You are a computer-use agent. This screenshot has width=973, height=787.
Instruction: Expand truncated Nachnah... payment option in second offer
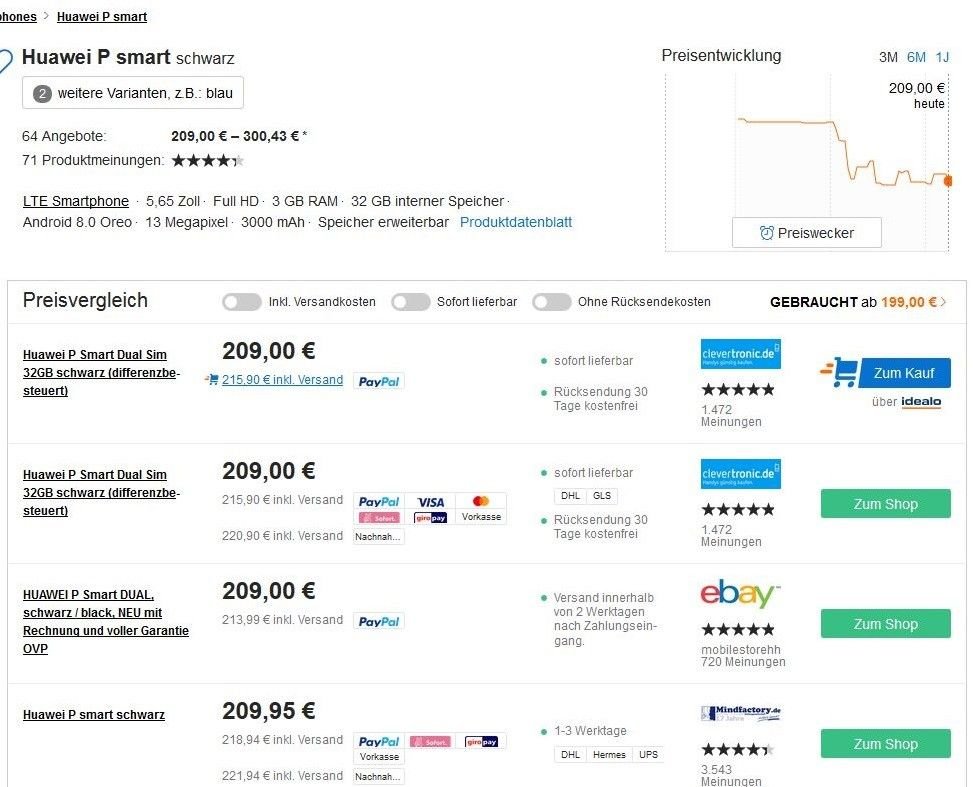click(379, 536)
